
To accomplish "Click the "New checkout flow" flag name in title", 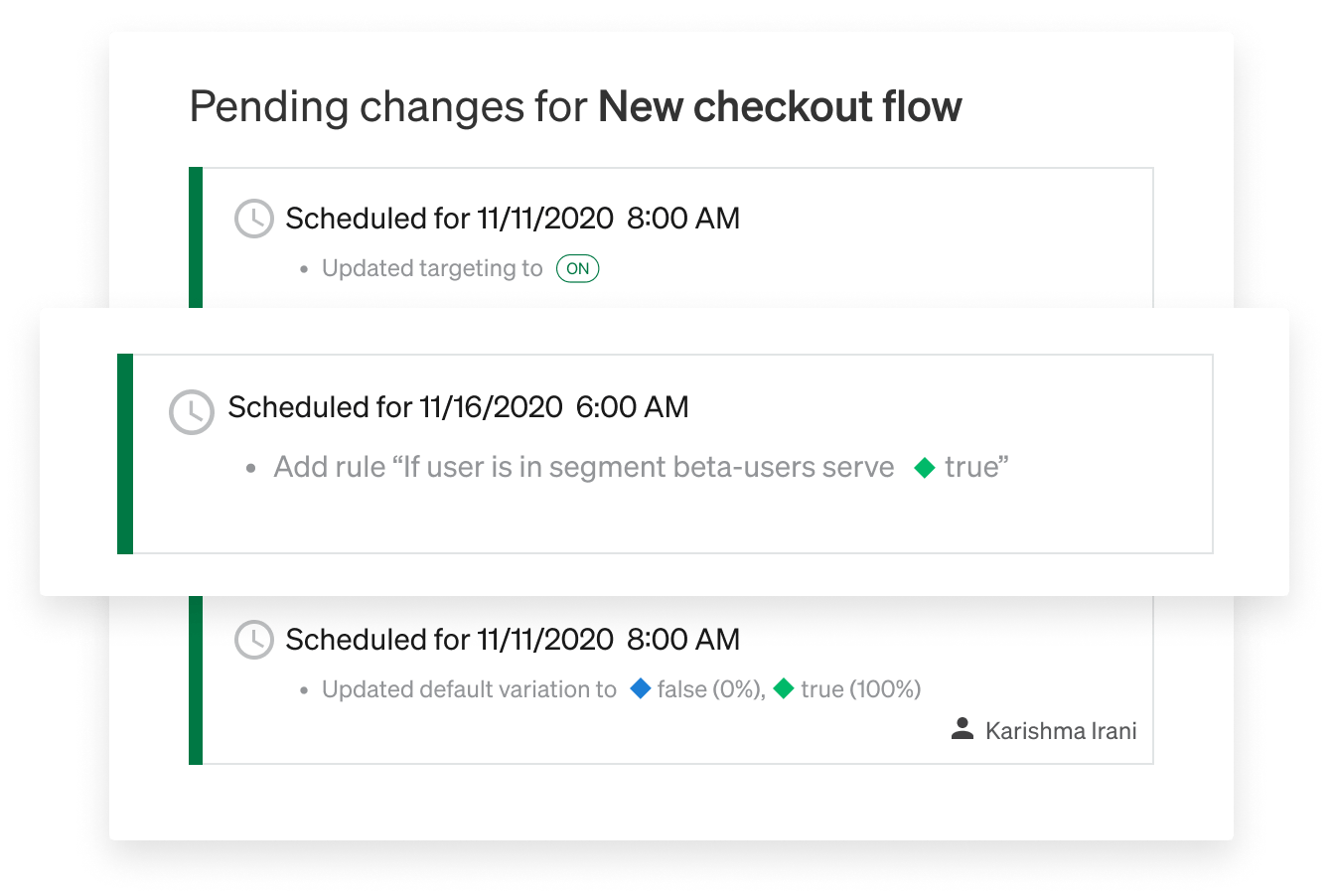I will click(780, 106).
